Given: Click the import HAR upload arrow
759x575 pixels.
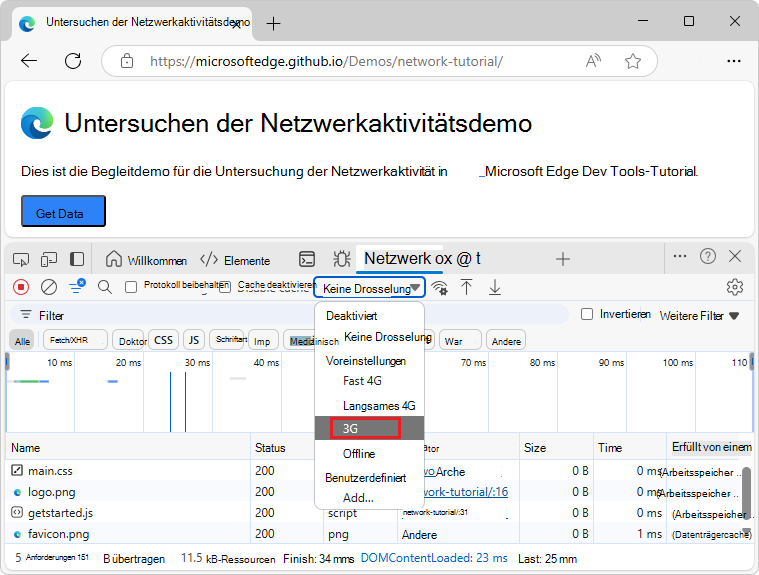Looking at the screenshot, I should coord(466,287).
